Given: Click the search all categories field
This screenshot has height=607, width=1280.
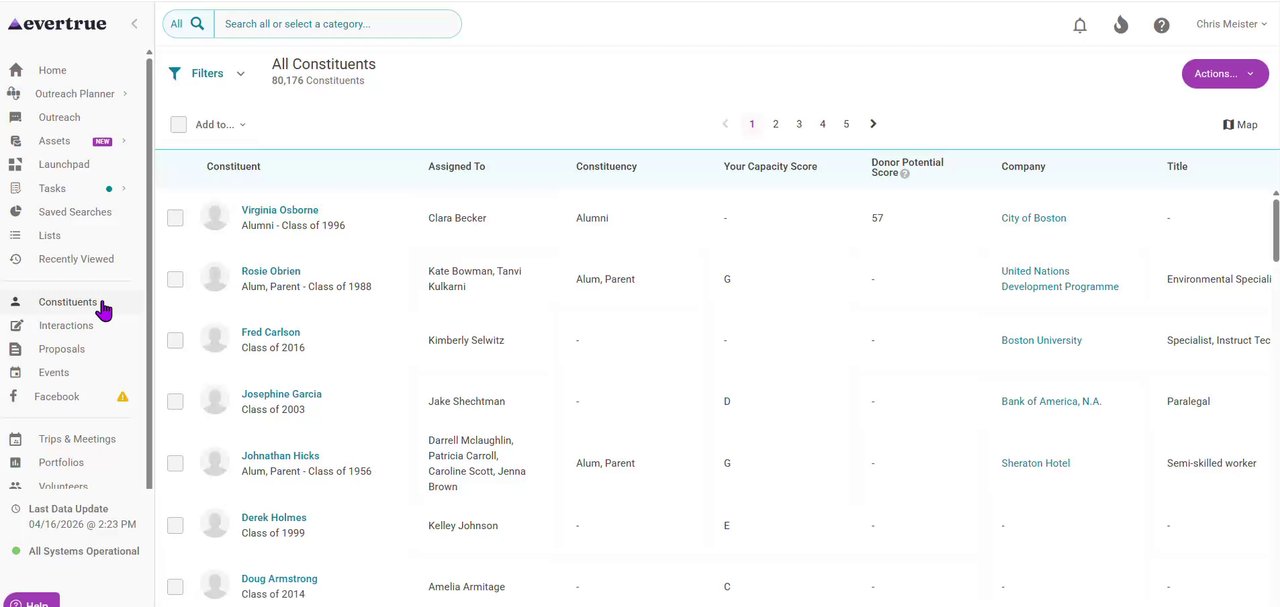Looking at the screenshot, I should 336,24.
